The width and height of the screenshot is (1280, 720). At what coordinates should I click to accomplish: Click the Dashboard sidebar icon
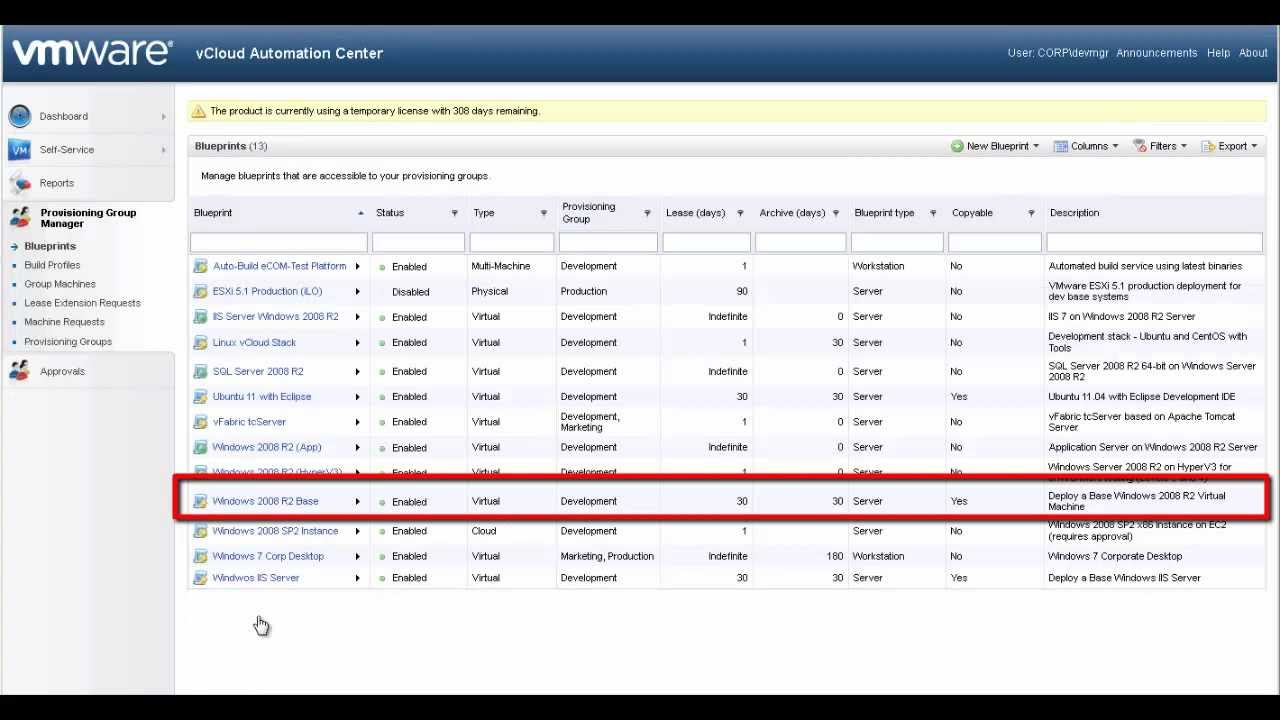[19, 116]
